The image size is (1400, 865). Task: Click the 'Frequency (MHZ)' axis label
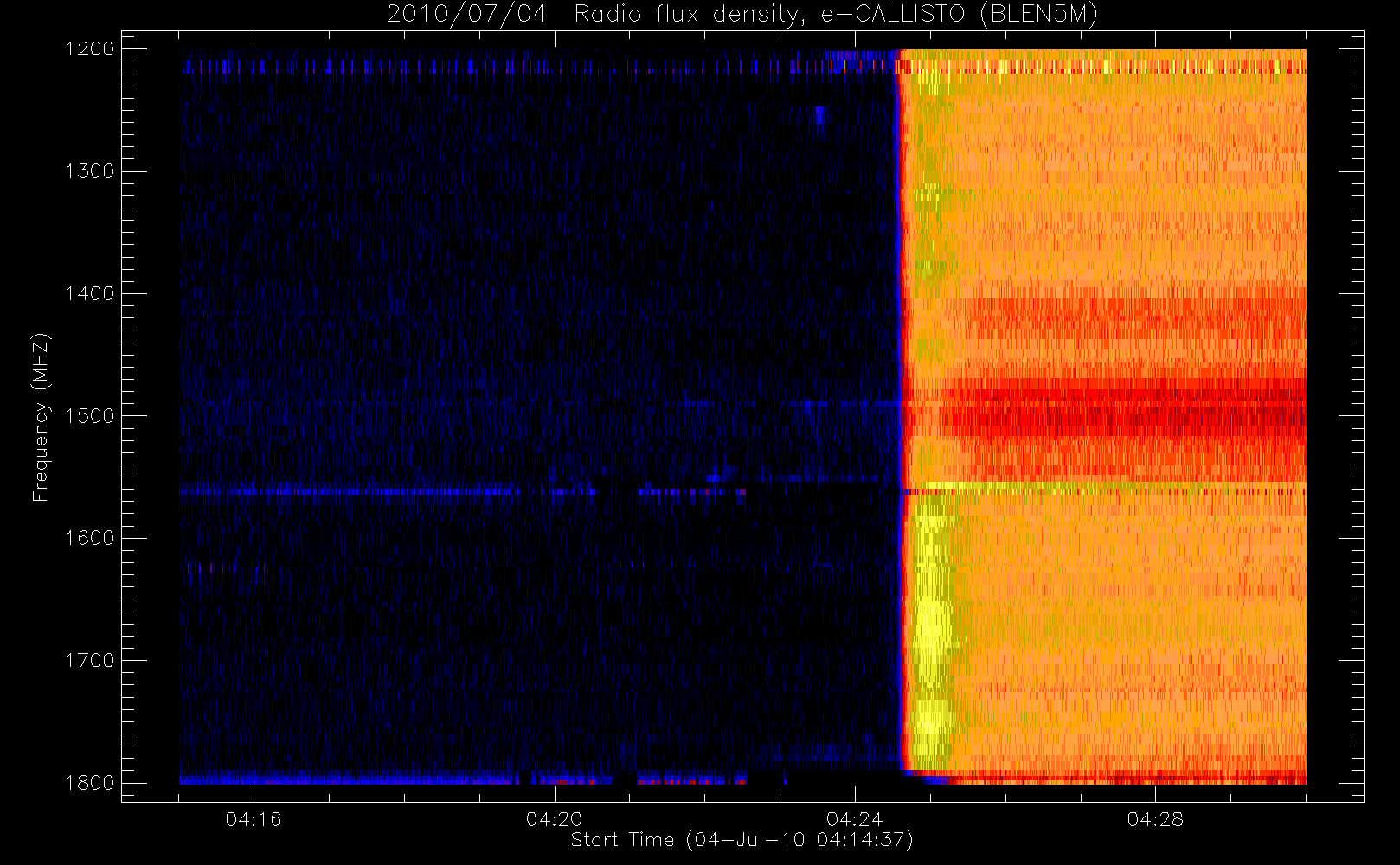click(x=40, y=417)
